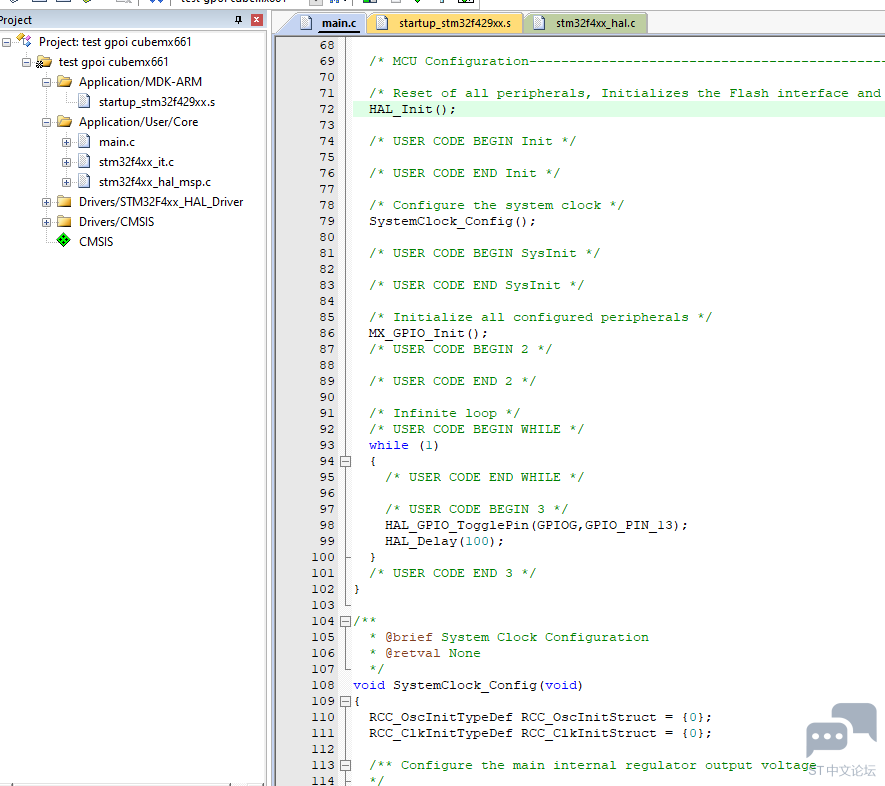Click the document icon on the startup_stm32f429xx.s tab
The height and width of the screenshot is (786, 885).
click(x=383, y=23)
